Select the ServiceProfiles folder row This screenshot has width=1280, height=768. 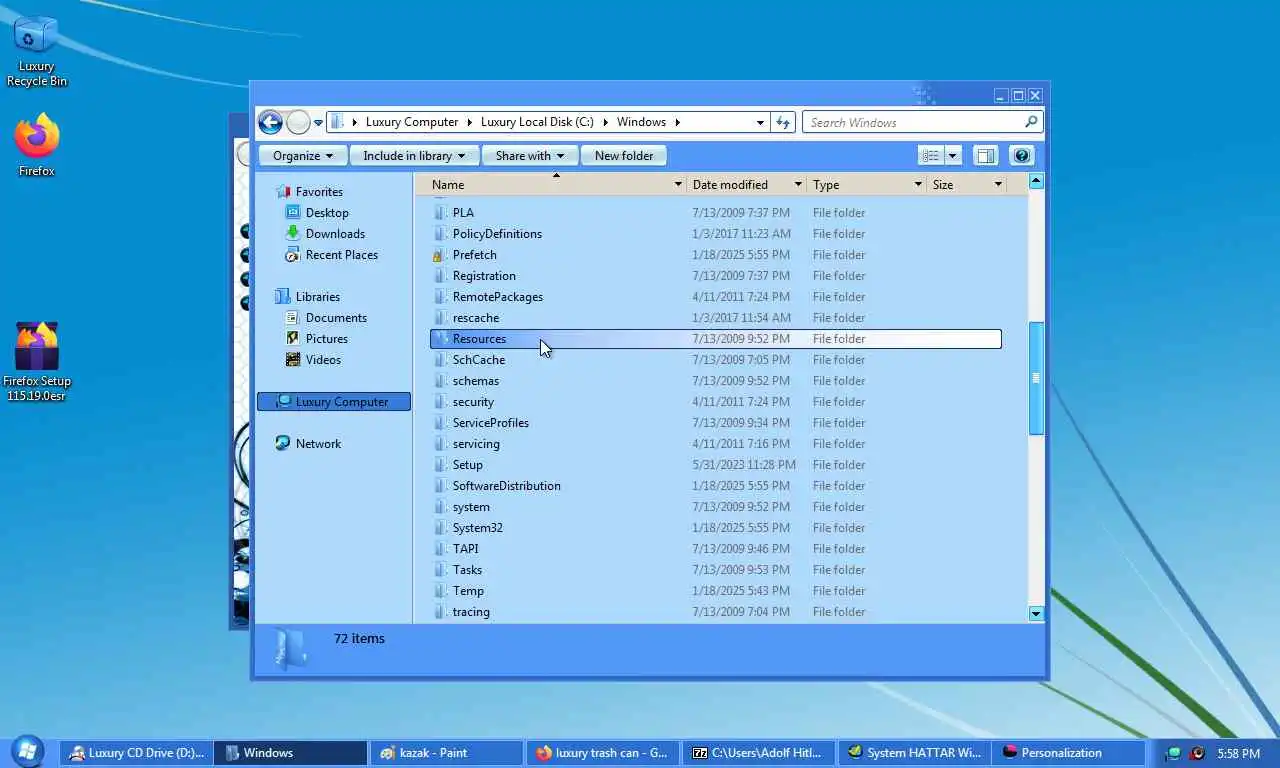pyautogui.click(x=715, y=423)
